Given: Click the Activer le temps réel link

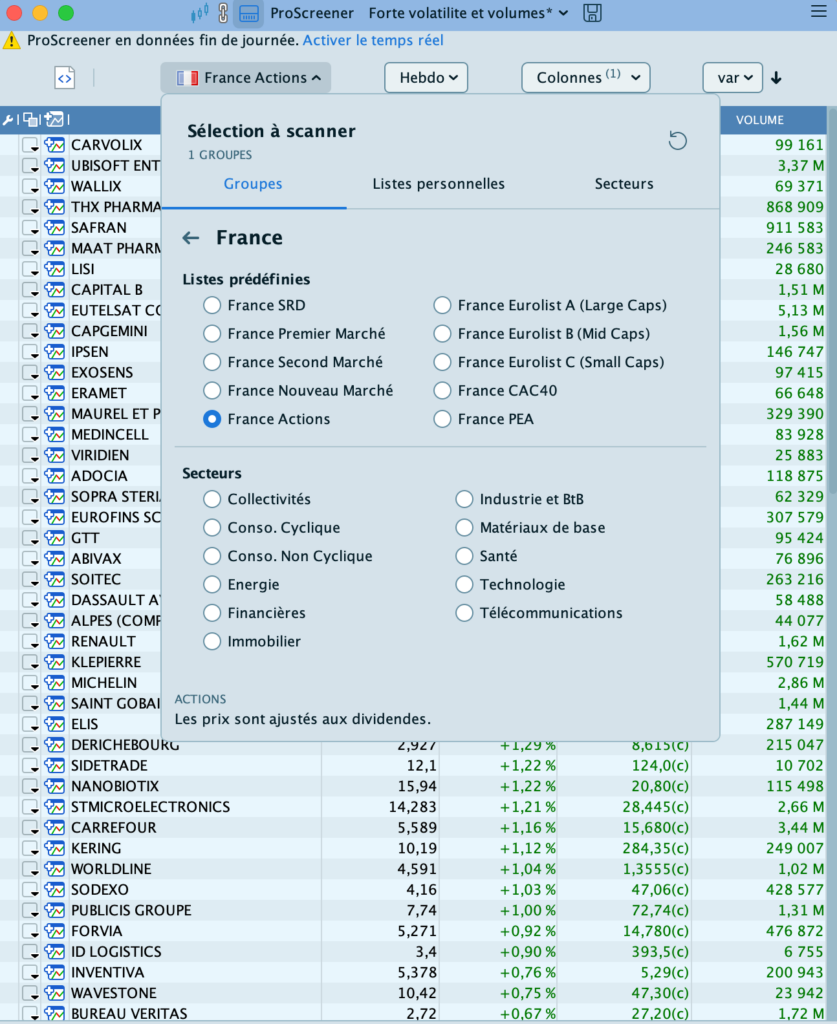Looking at the screenshot, I should click(x=373, y=41).
